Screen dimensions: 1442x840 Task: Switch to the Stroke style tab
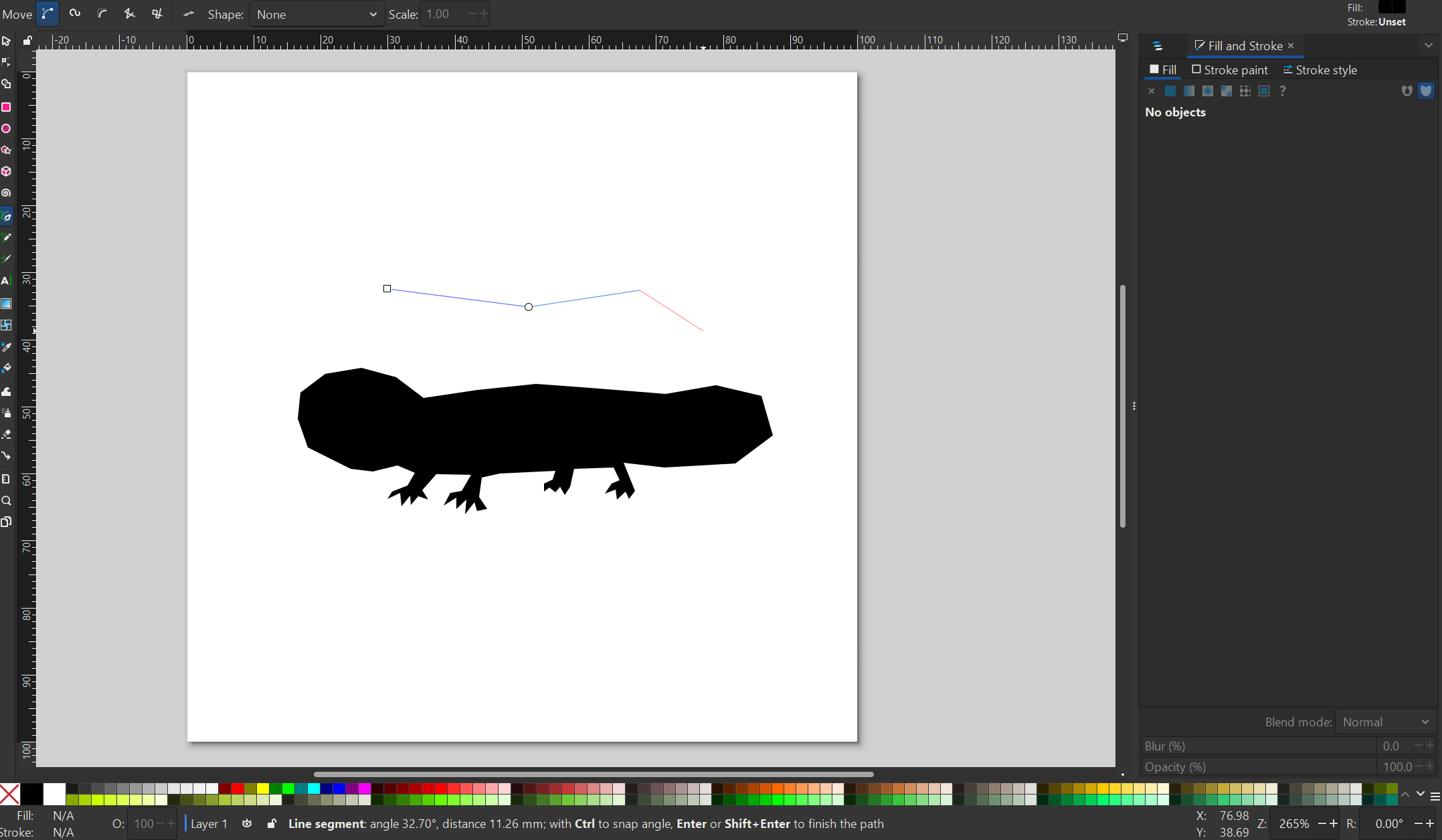(1320, 70)
